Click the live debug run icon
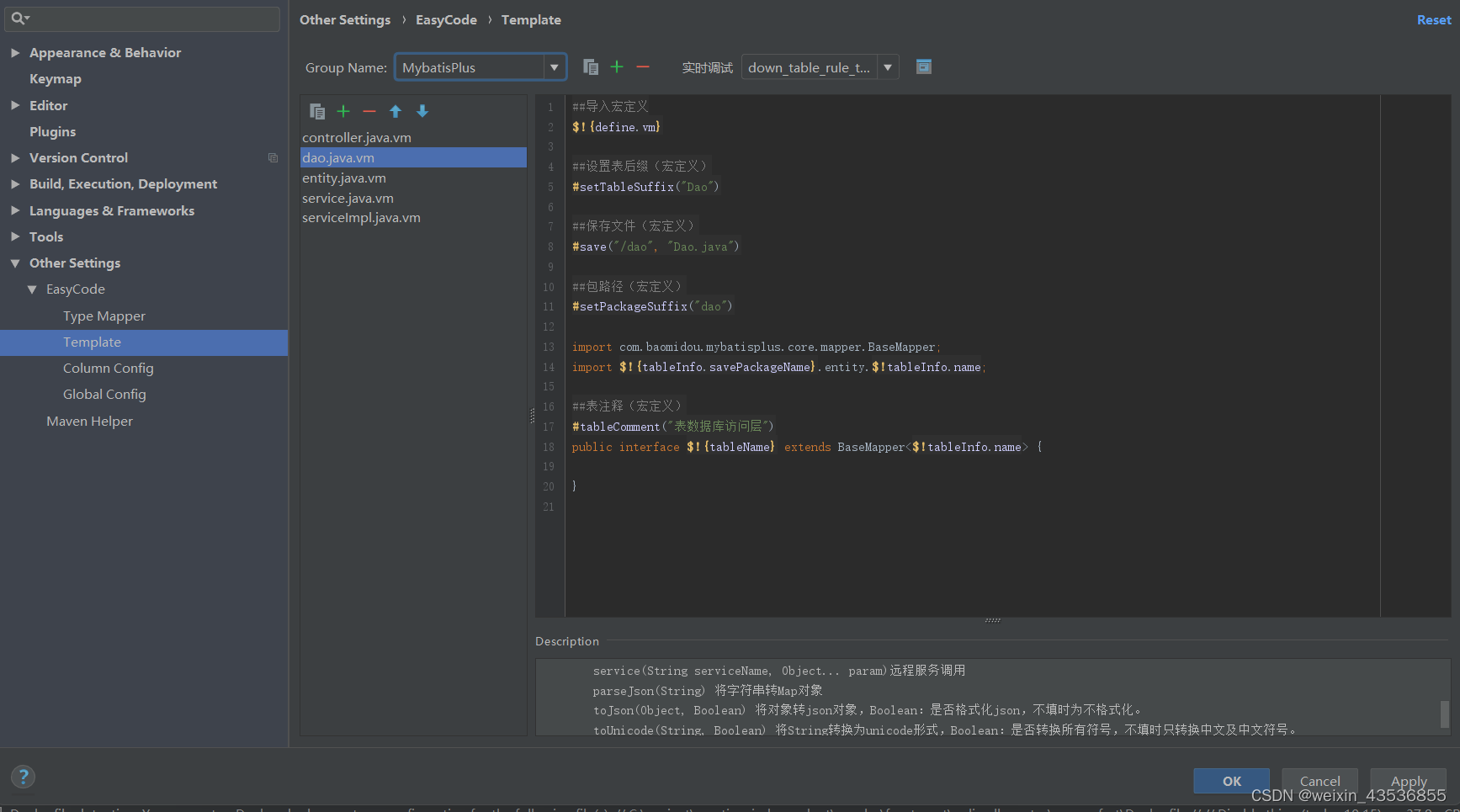 click(923, 66)
